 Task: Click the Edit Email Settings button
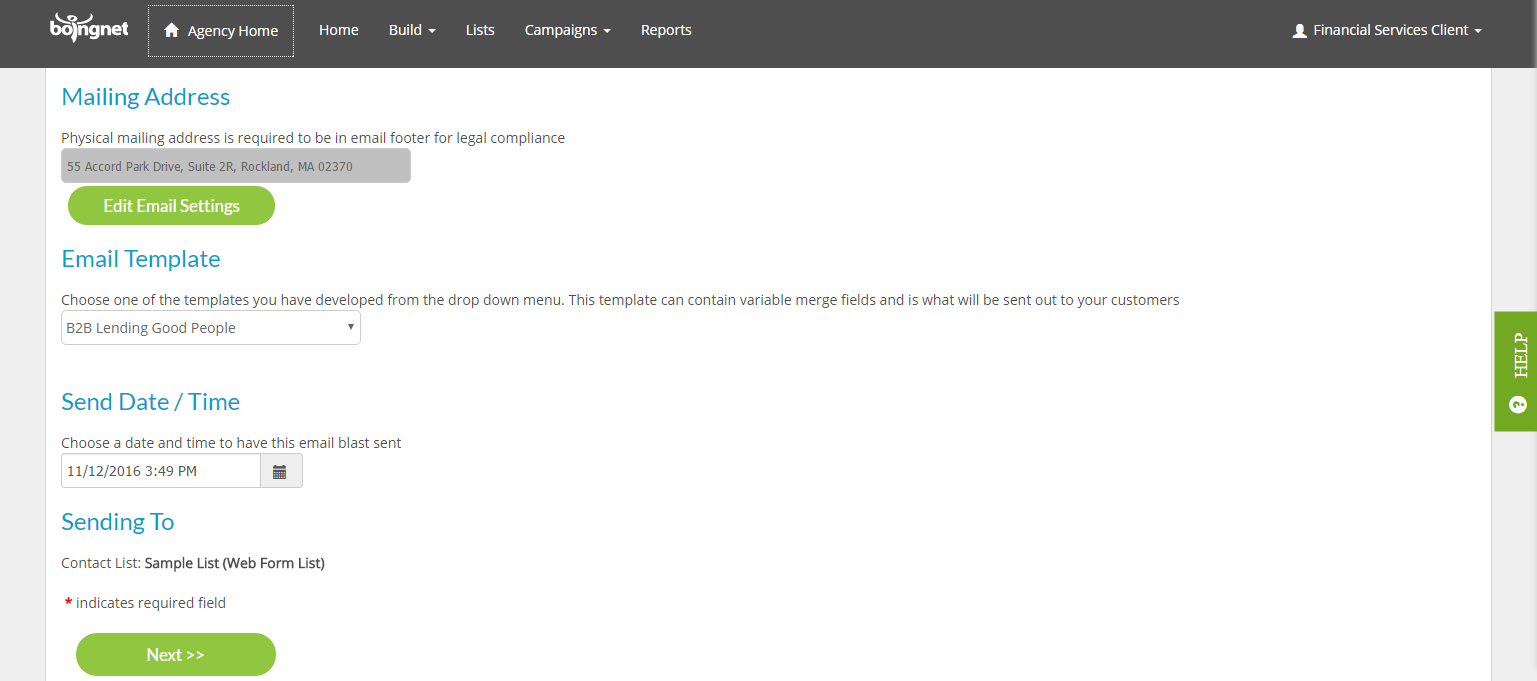point(171,206)
